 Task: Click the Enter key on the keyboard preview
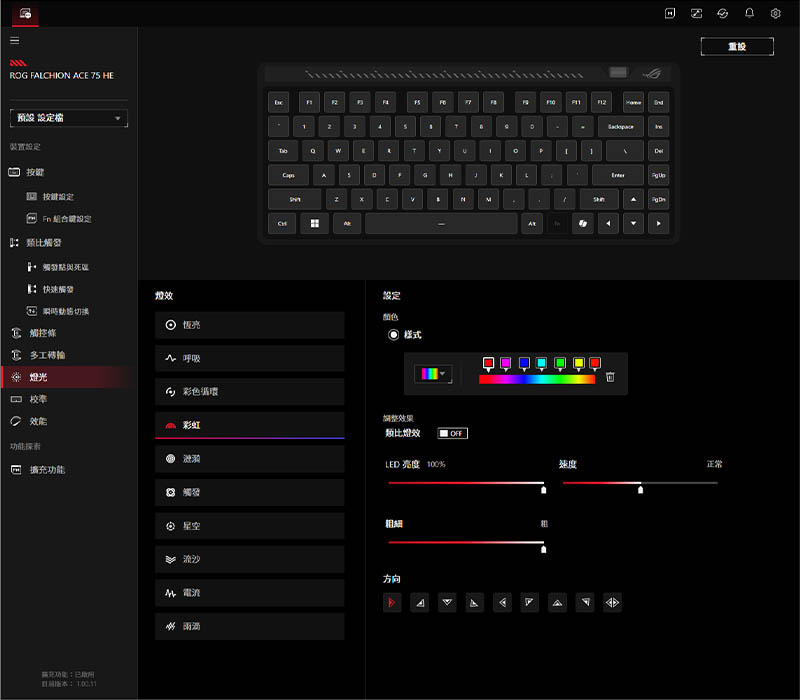point(618,175)
